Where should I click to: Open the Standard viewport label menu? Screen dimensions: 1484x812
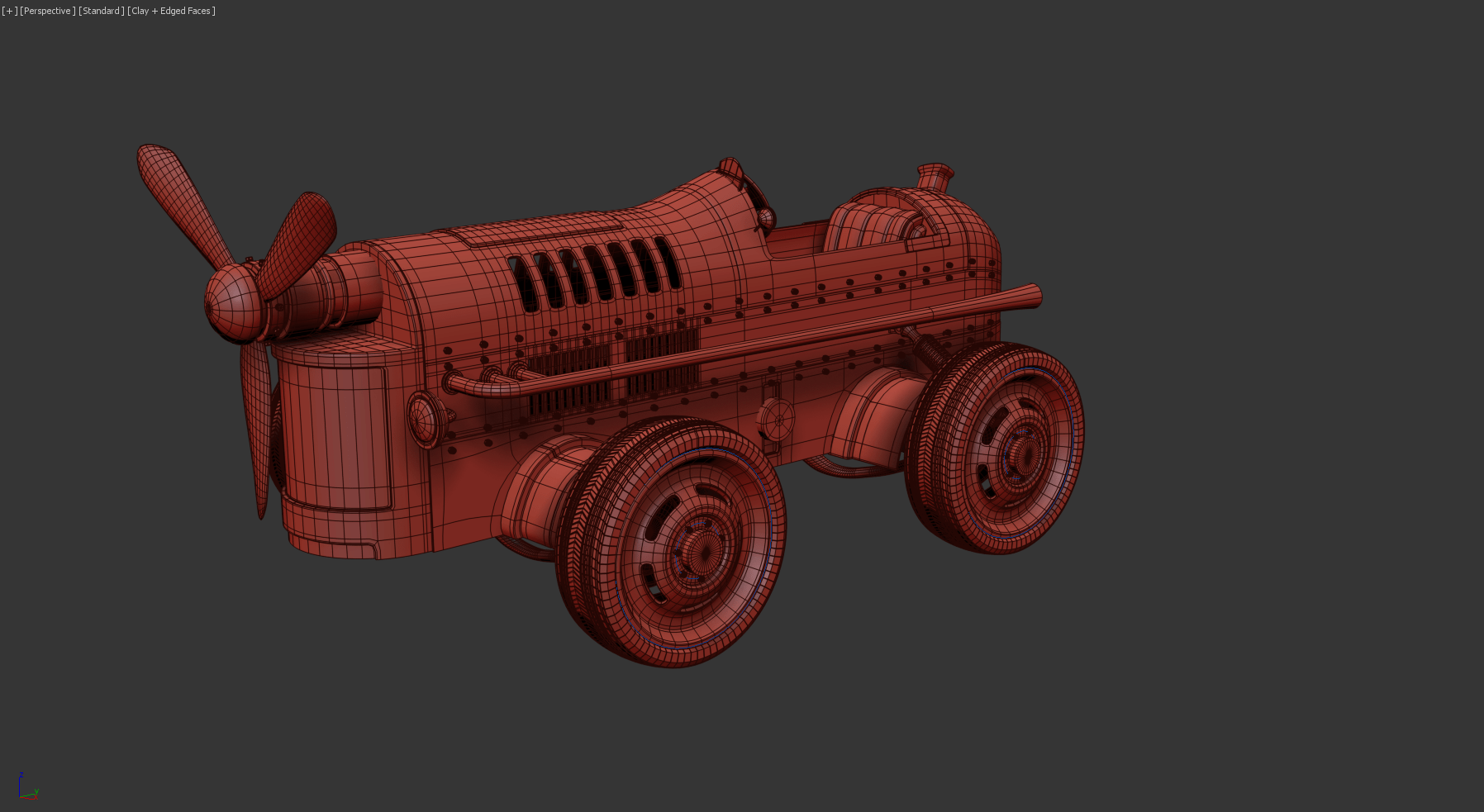pyautogui.click(x=102, y=11)
